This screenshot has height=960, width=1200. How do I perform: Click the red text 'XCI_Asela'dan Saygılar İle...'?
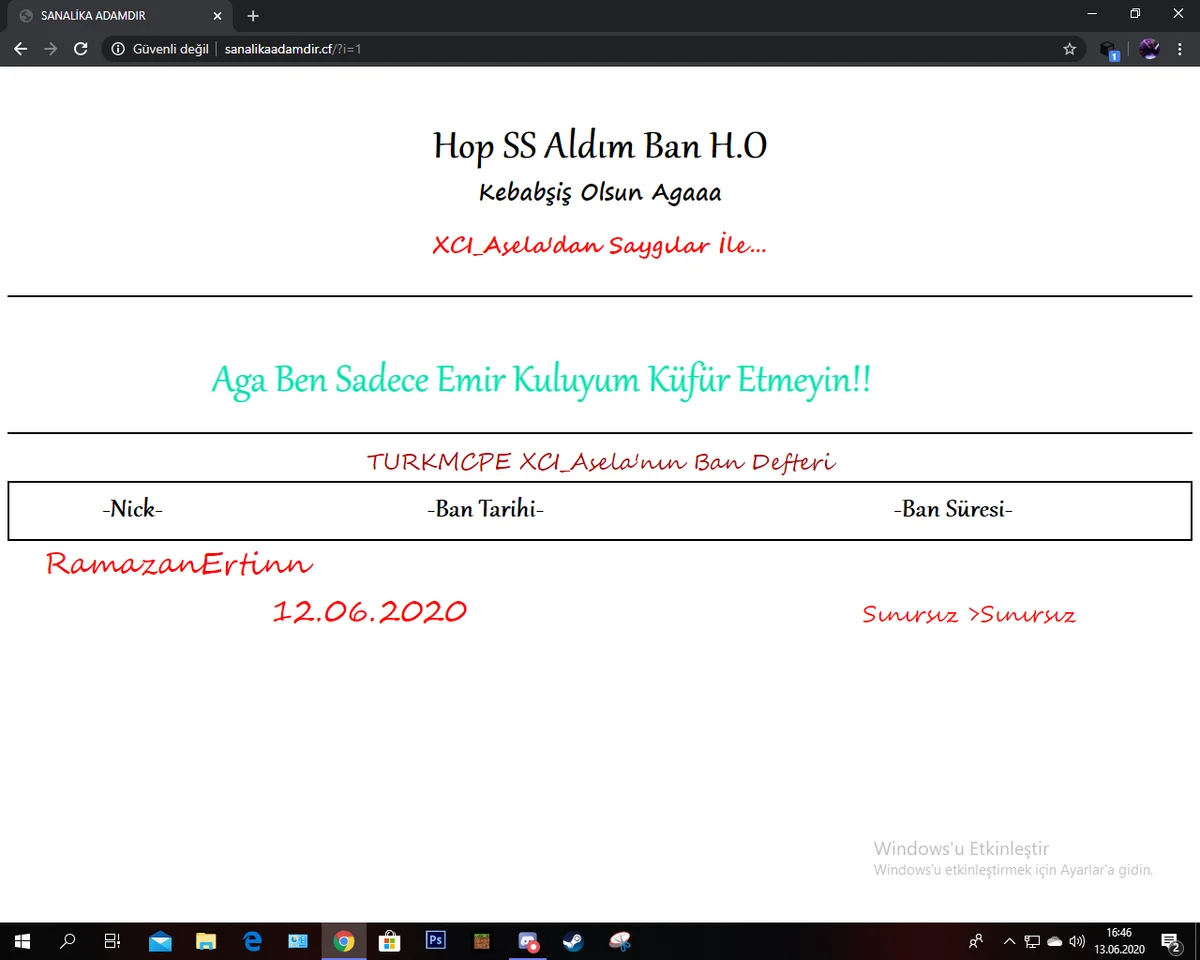(x=600, y=245)
